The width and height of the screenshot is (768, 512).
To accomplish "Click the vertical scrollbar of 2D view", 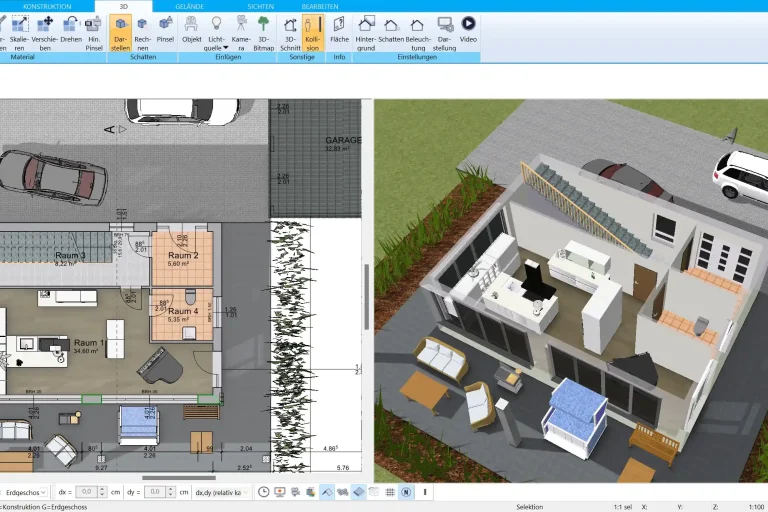I will [x=367, y=297].
